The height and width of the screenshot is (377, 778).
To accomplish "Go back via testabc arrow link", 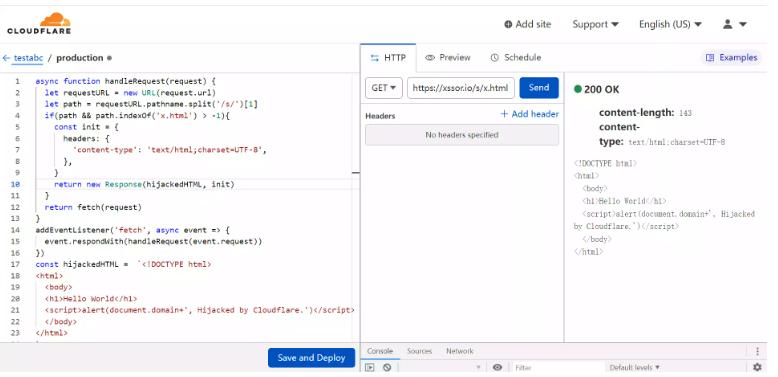I will [23, 58].
